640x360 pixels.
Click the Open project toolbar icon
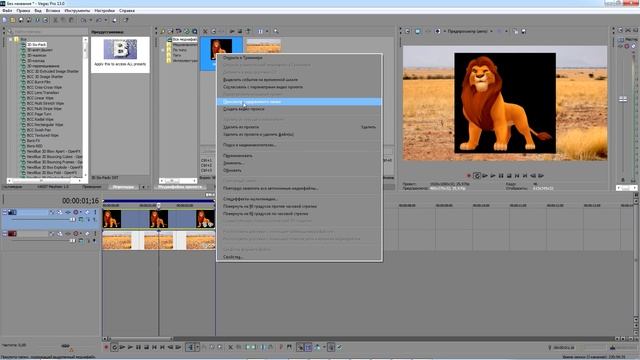coord(12,20)
